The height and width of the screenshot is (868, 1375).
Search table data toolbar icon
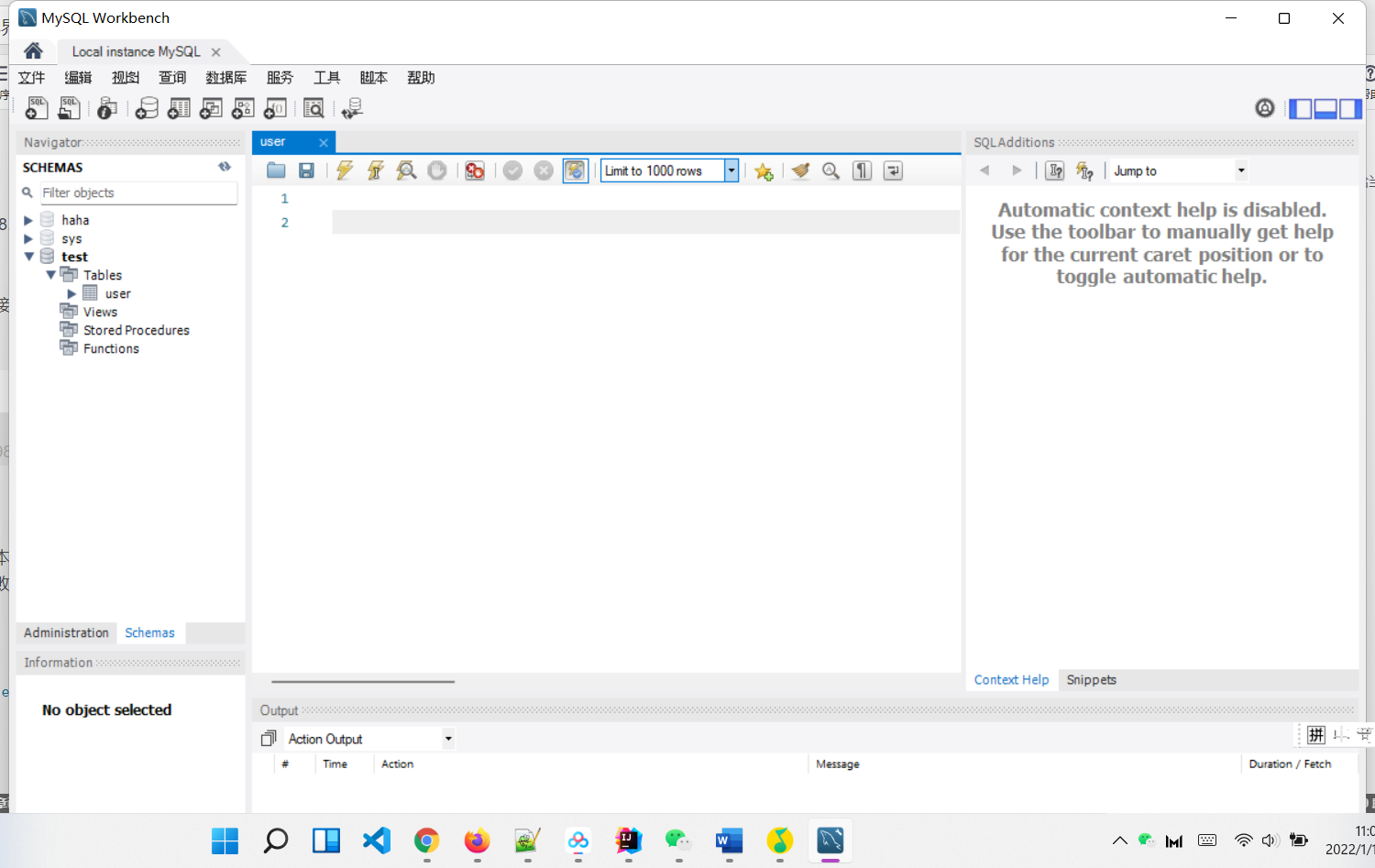[x=313, y=108]
